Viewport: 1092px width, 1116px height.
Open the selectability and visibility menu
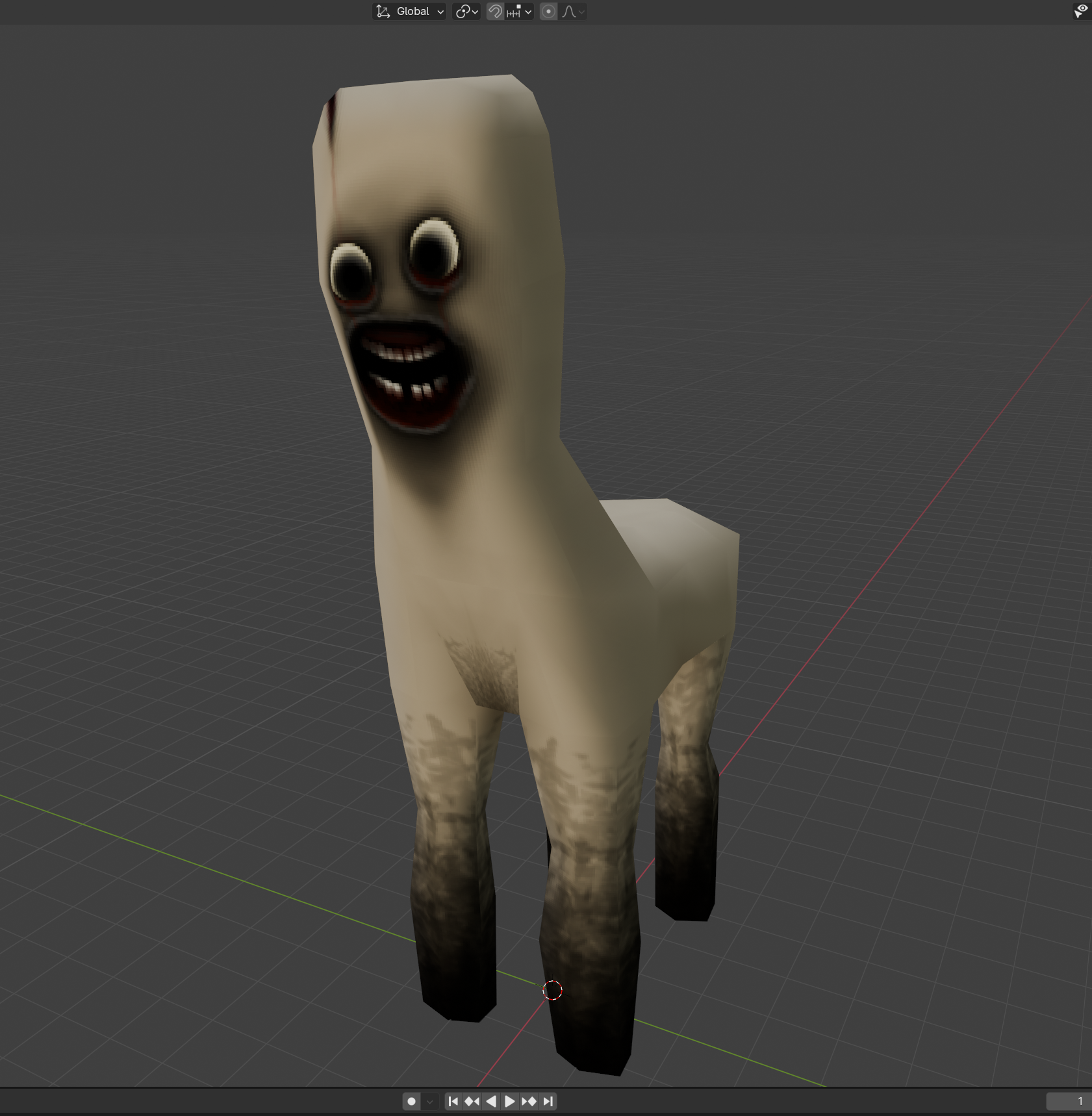1081,12
